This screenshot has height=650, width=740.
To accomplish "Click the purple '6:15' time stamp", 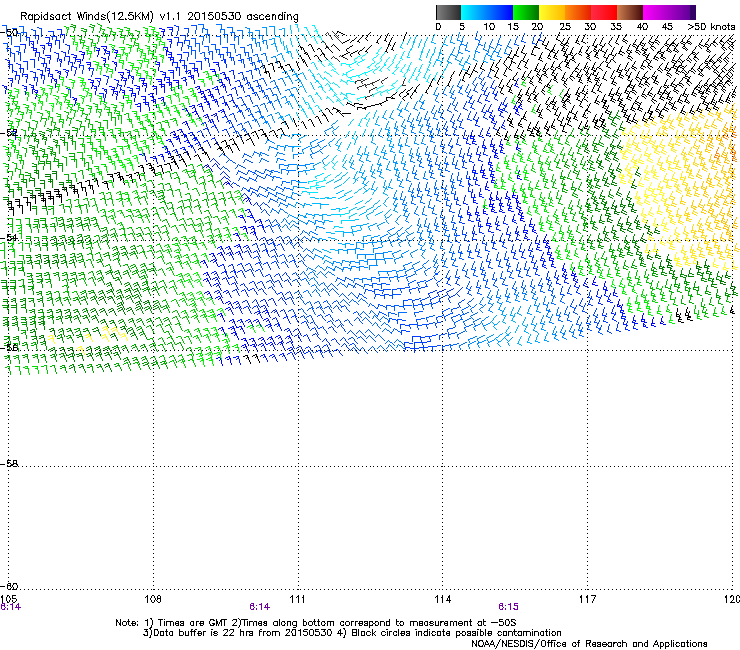I will [x=508, y=607].
